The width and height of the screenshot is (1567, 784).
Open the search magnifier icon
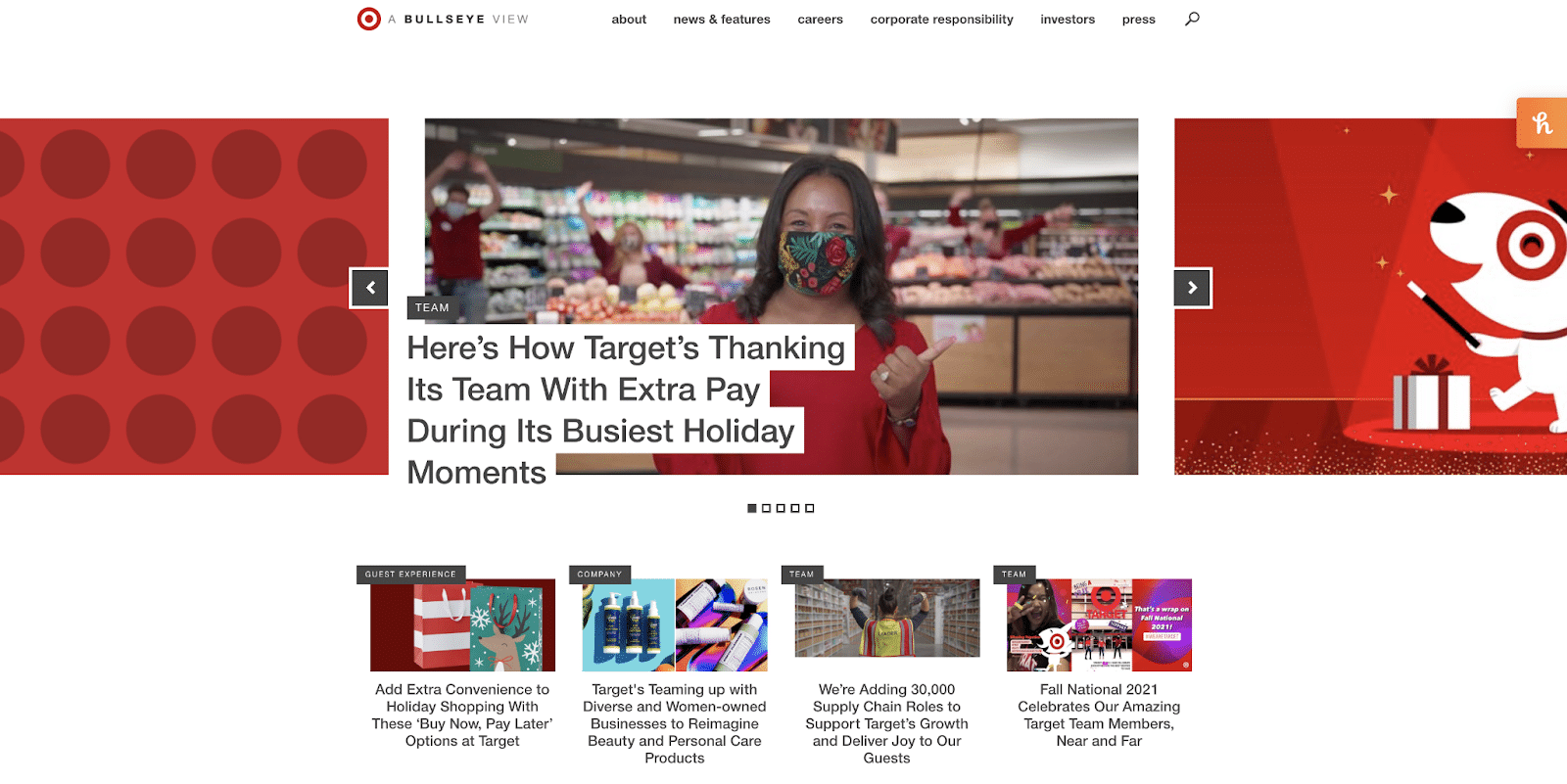click(x=1192, y=19)
